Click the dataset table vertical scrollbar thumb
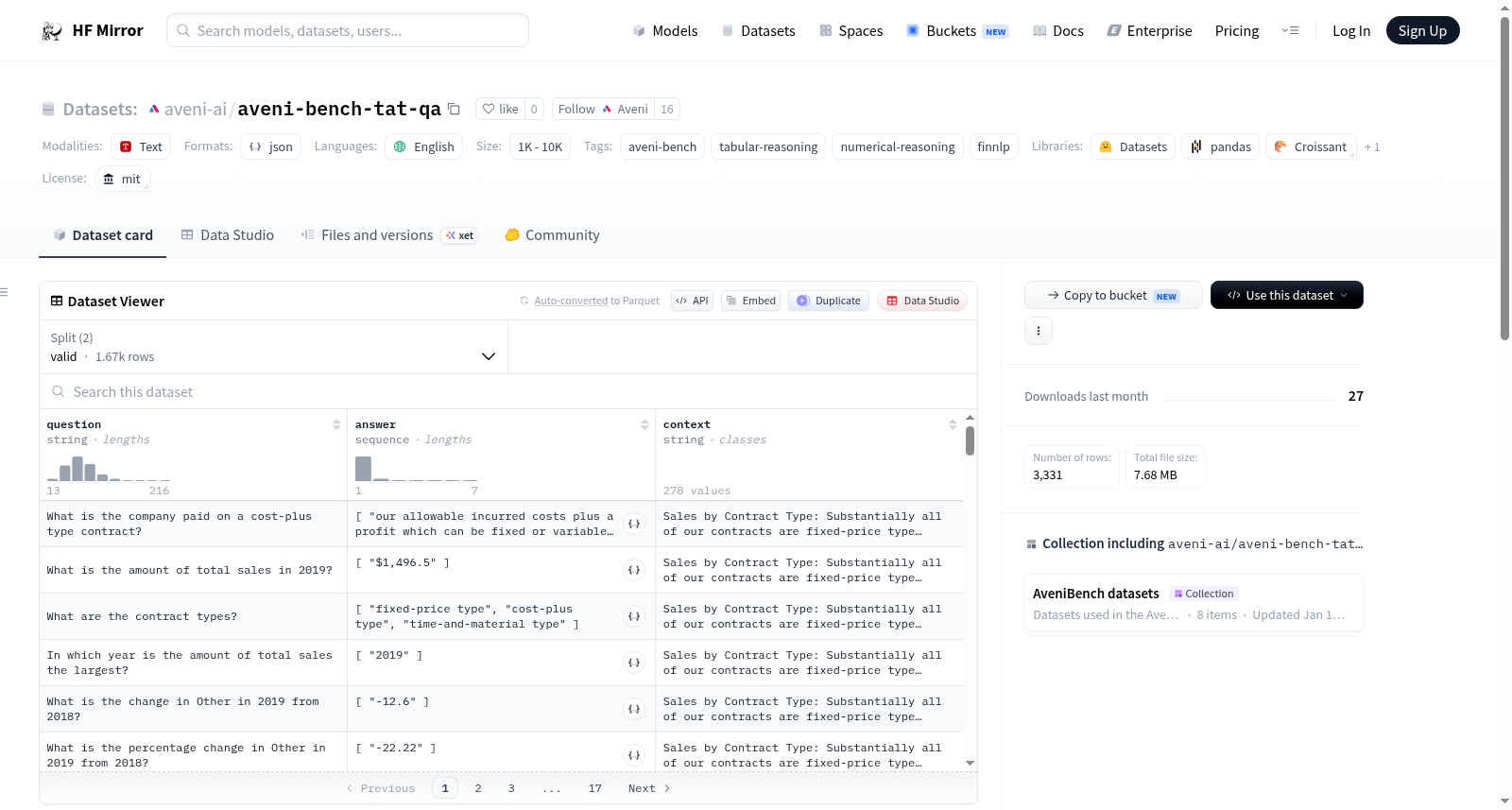Screen dimensions: 1512x810 click(970, 441)
